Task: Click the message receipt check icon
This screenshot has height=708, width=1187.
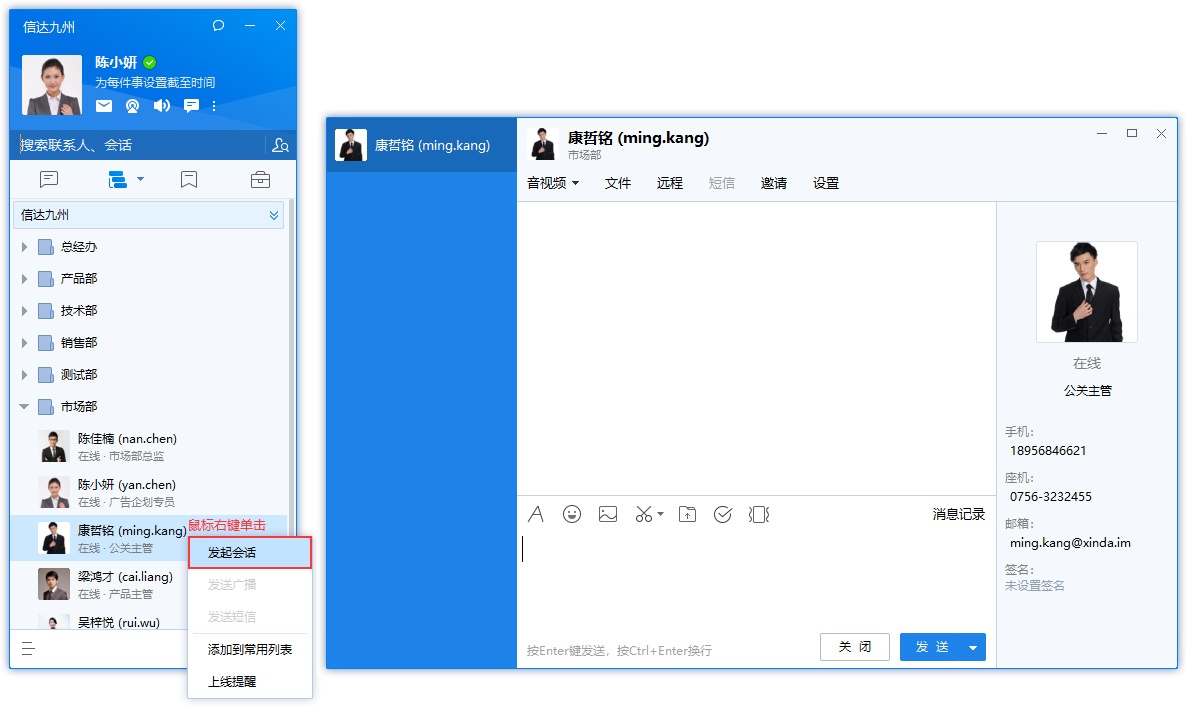Action: (x=723, y=514)
